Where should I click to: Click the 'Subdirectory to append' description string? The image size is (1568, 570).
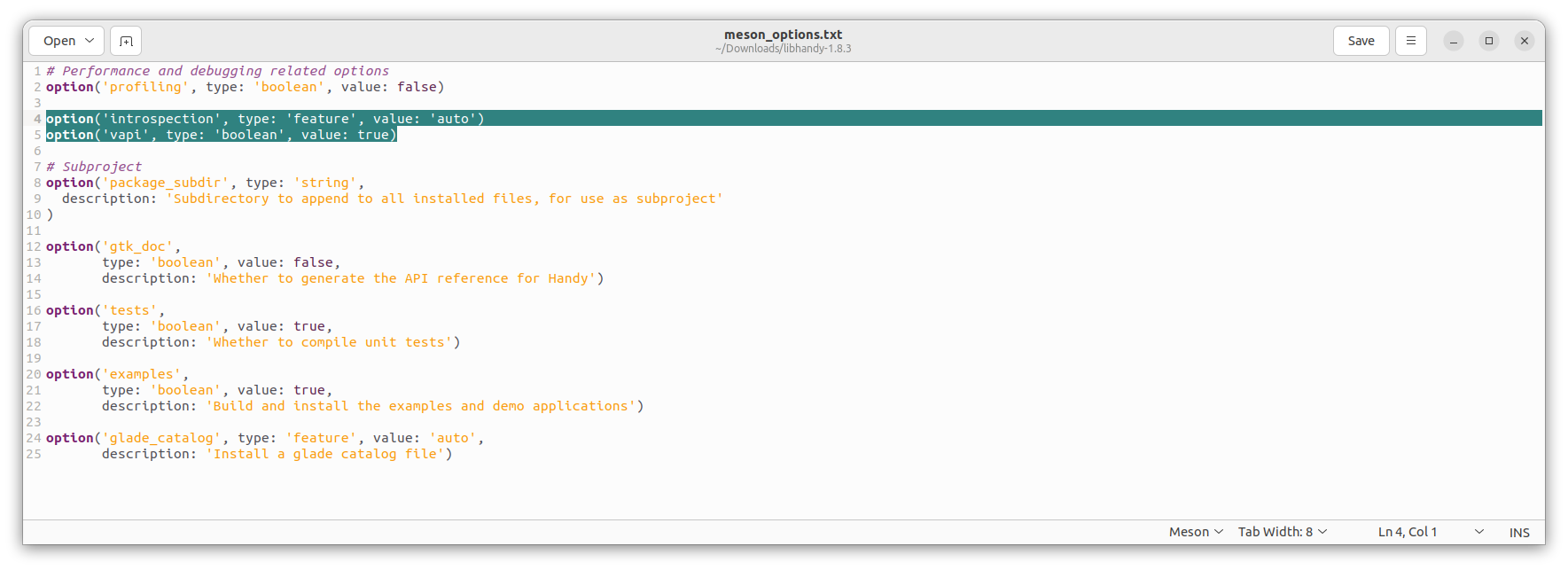(445, 199)
